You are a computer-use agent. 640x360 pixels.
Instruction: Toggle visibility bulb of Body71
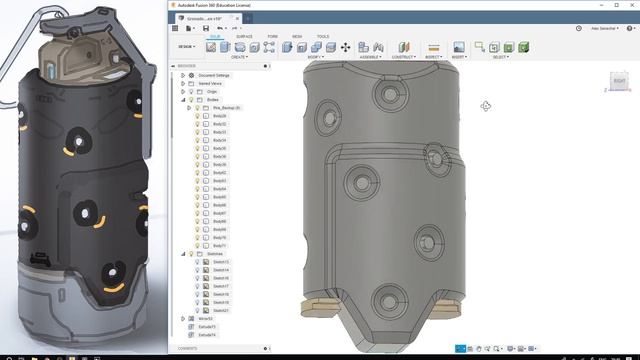198,246
